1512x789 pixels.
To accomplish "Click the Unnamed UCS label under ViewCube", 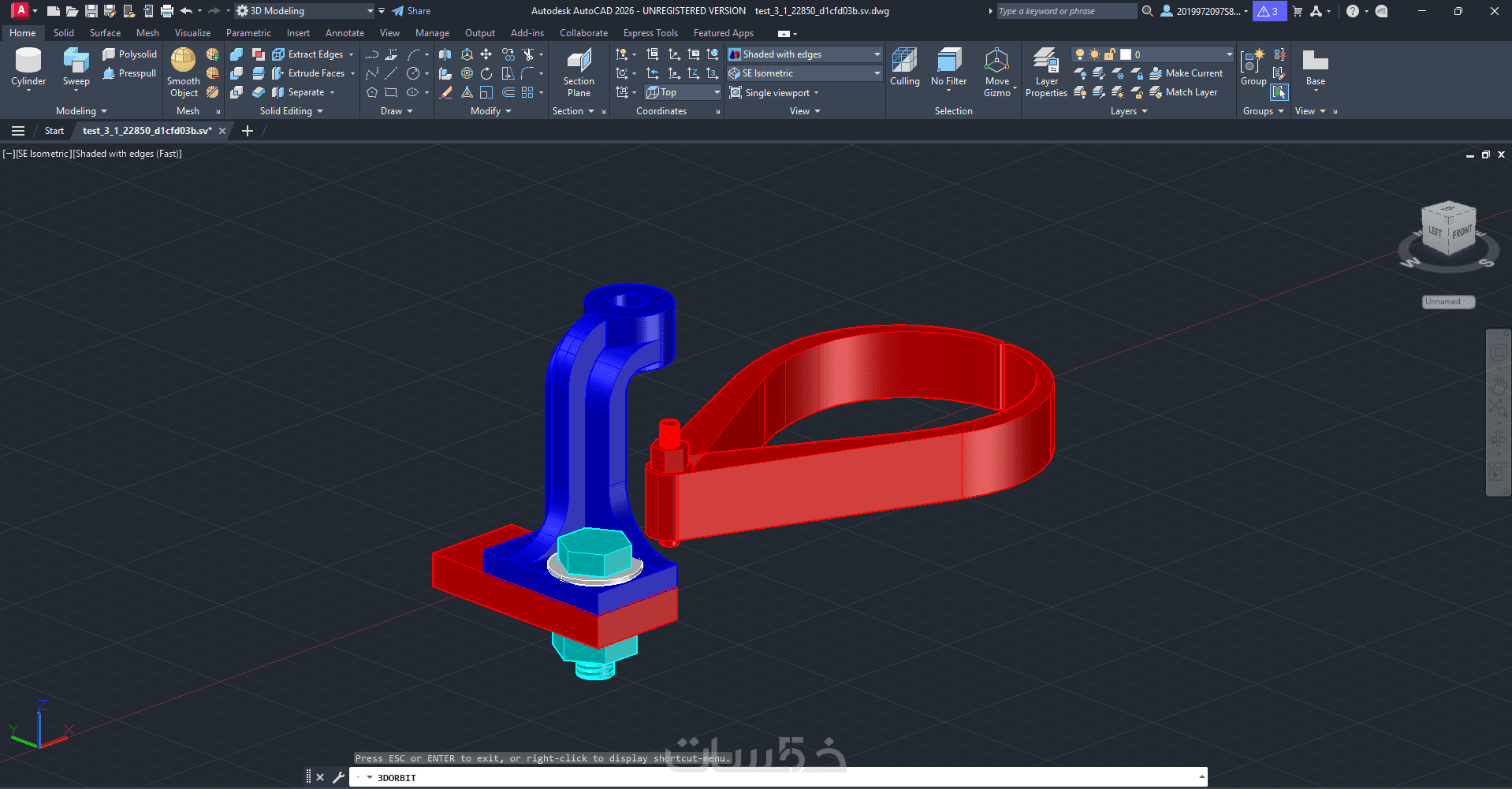I will click(1448, 302).
